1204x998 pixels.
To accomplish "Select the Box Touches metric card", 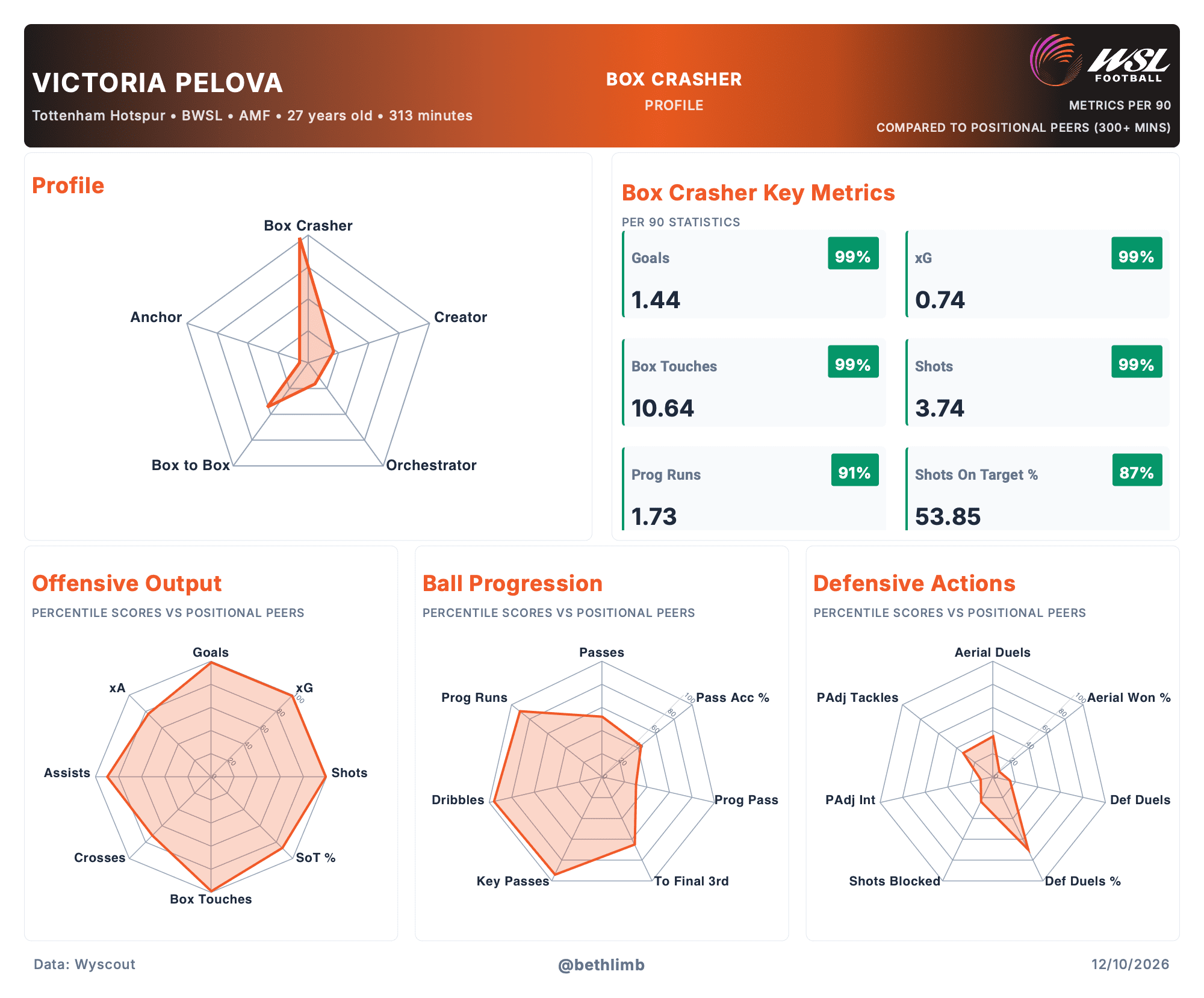I will tap(754, 382).
